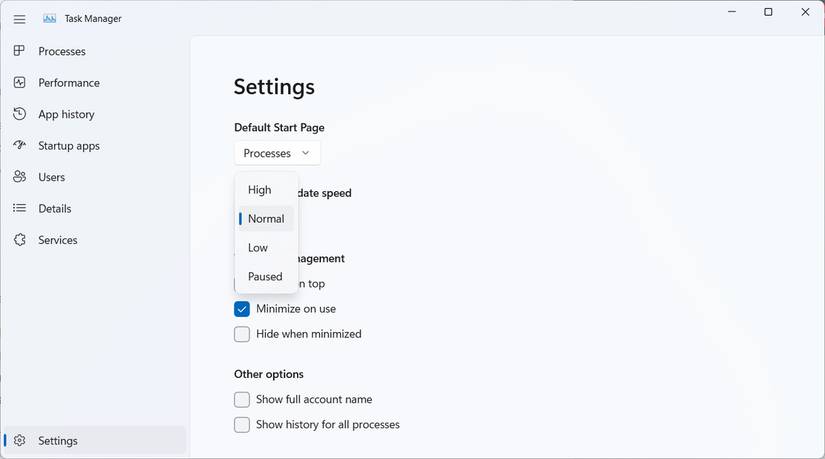Select Paused update speed option
825x459 pixels.
pos(265,277)
